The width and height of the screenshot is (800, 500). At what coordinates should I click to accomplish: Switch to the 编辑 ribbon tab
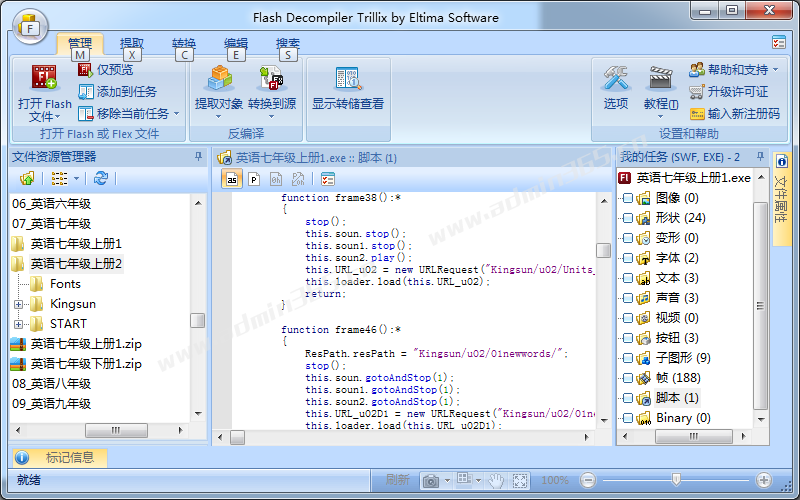click(x=236, y=44)
